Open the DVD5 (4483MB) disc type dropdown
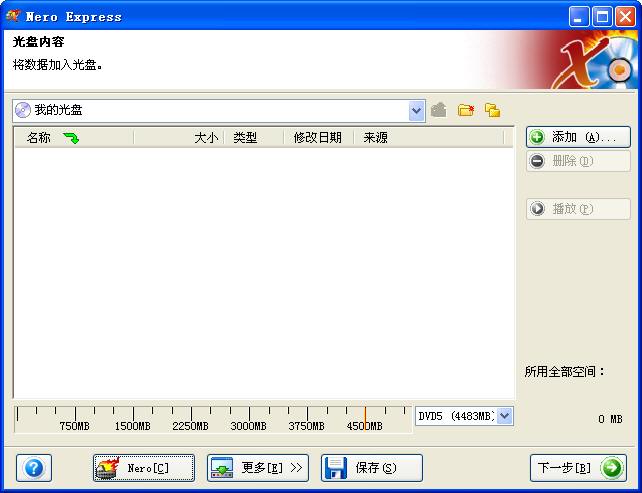 [x=505, y=416]
